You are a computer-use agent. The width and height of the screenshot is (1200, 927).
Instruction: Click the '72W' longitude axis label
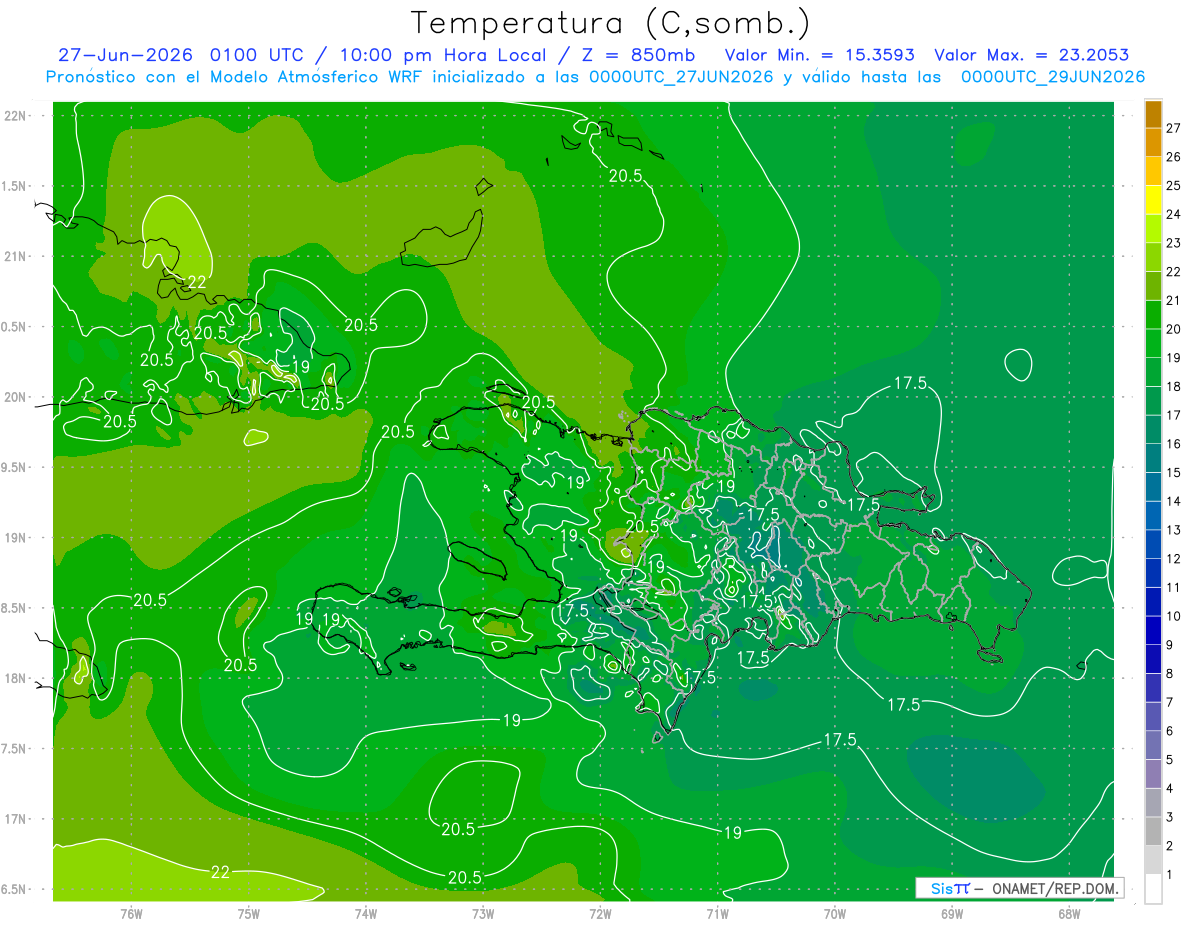[x=600, y=913]
